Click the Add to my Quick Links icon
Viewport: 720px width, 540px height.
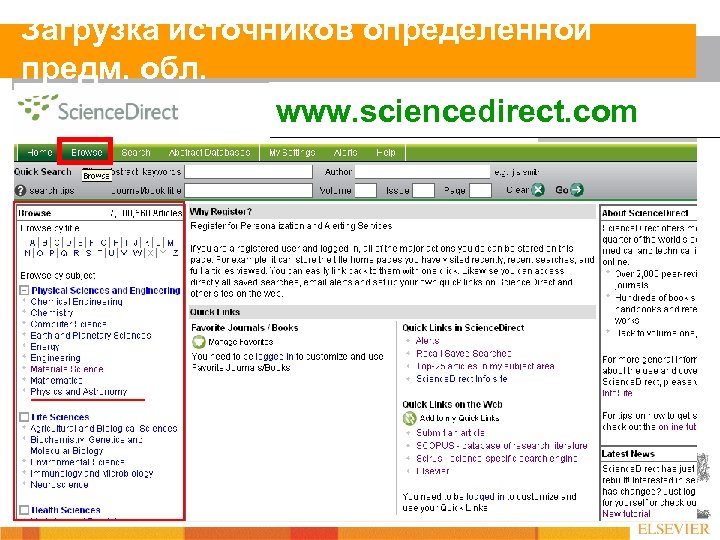tap(409, 418)
